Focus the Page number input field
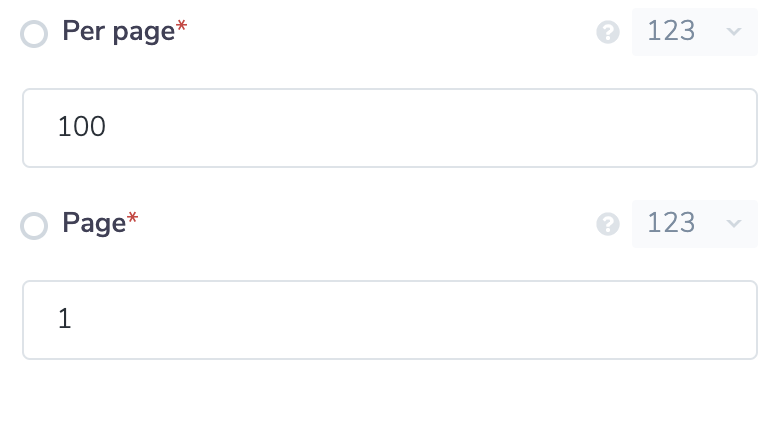 click(x=389, y=319)
